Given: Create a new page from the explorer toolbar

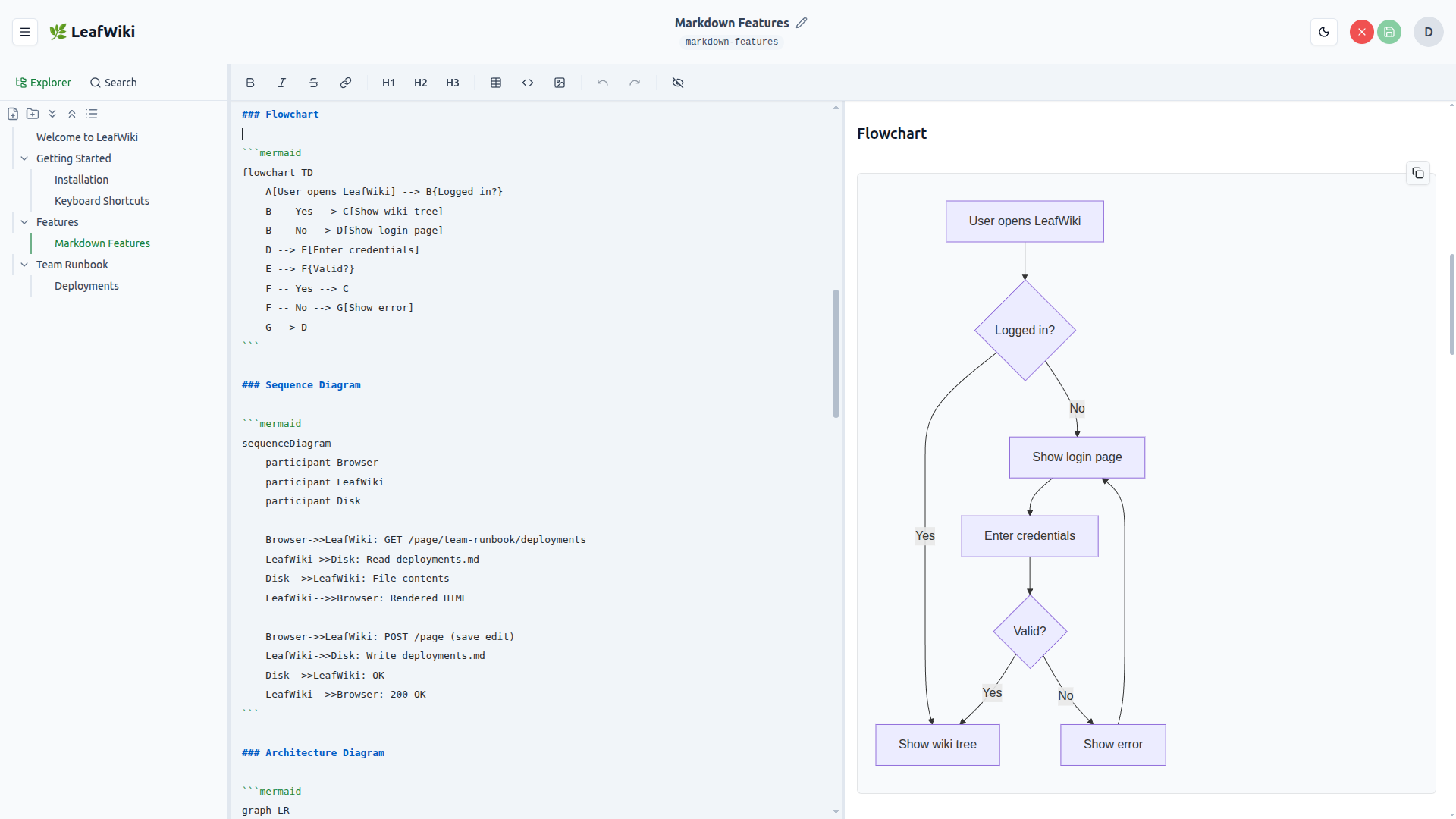Looking at the screenshot, I should point(13,114).
